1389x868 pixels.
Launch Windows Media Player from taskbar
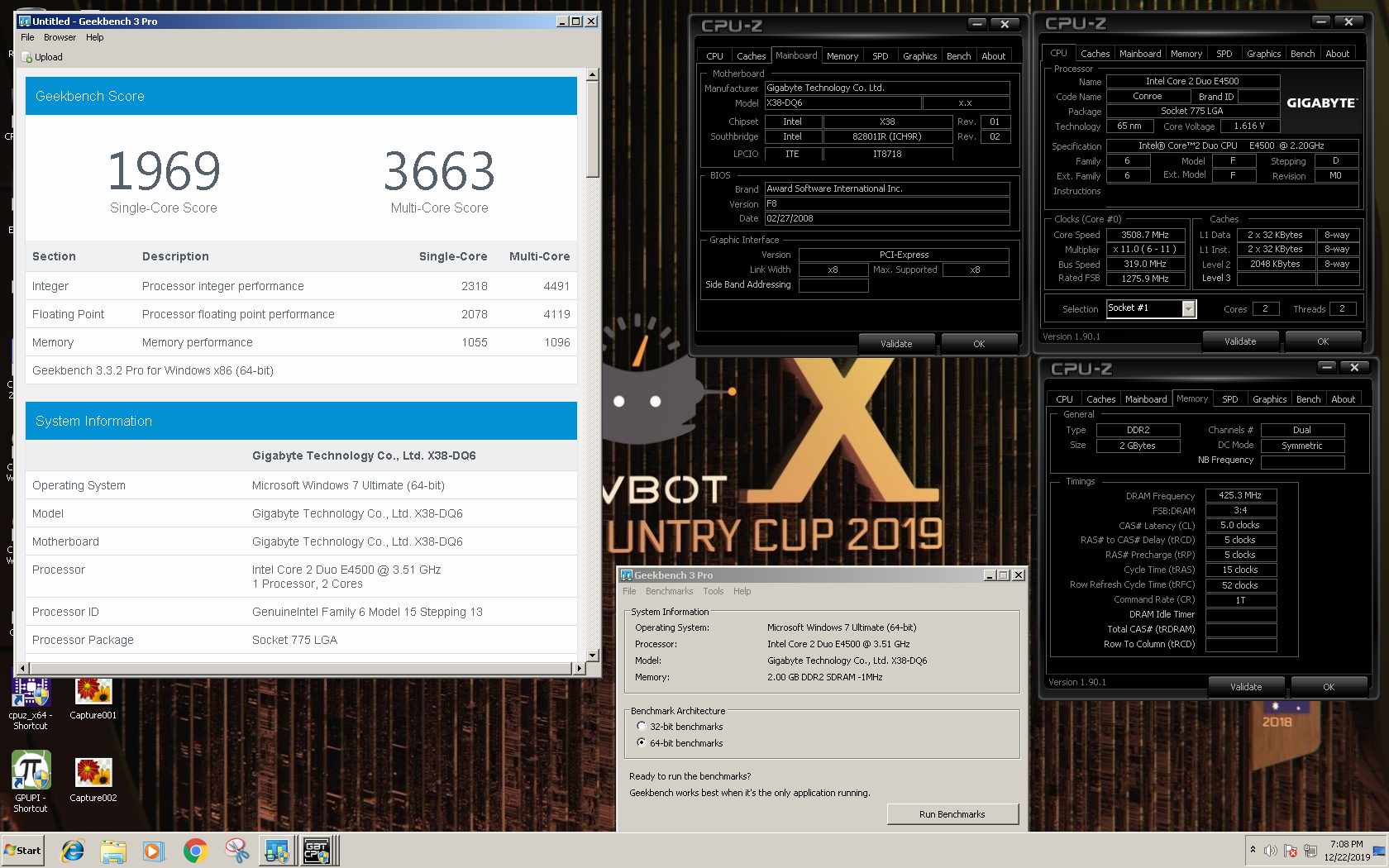[154, 851]
